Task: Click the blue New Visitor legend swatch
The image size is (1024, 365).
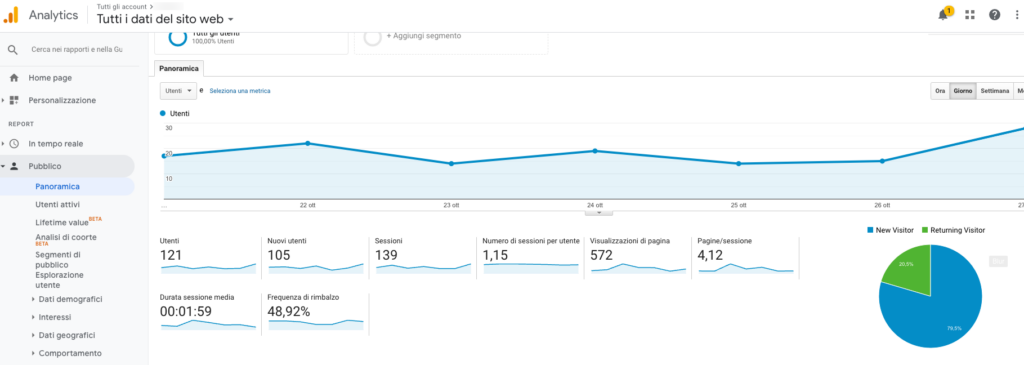Action: click(870, 230)
